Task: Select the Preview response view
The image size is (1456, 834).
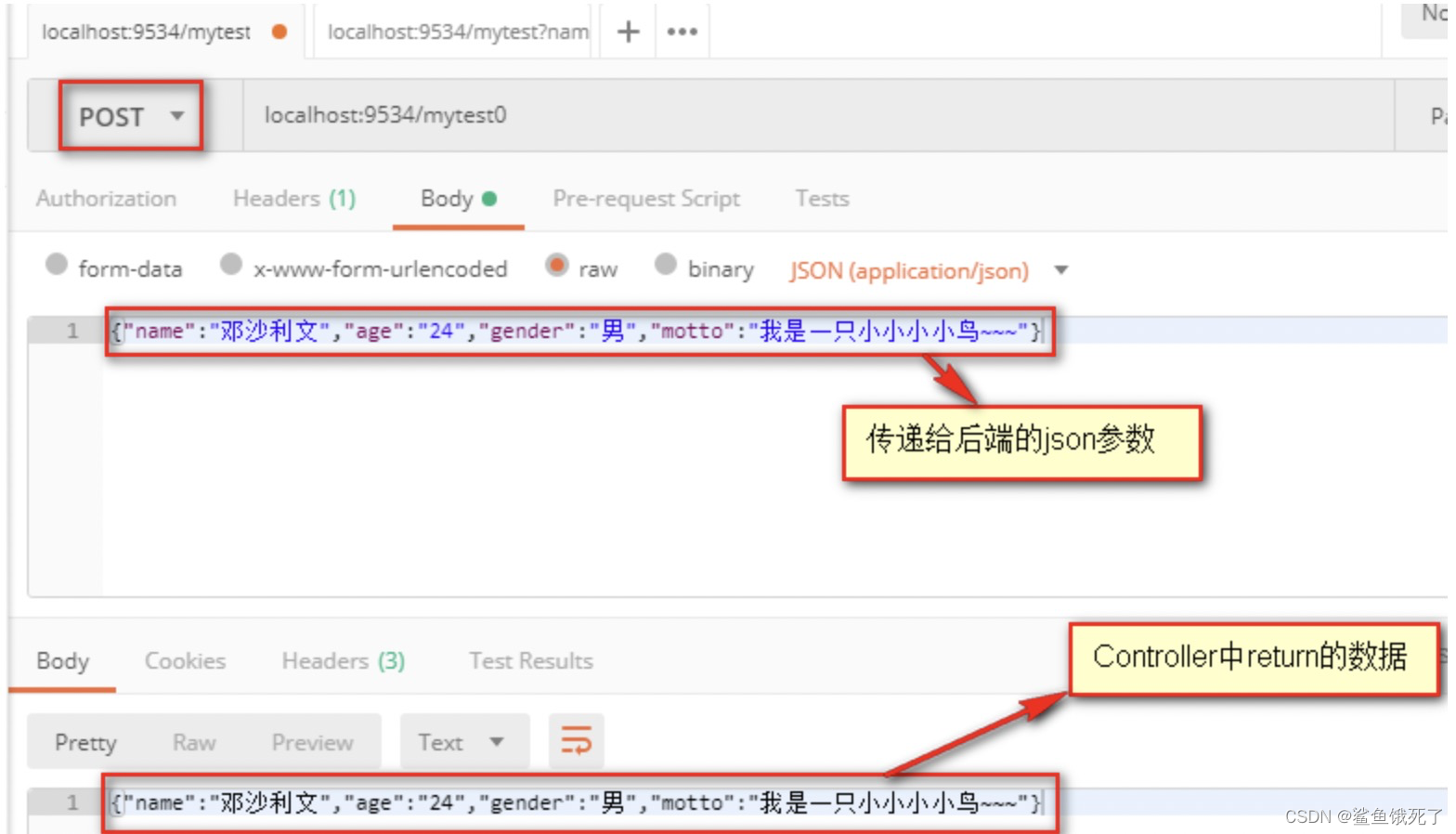Action: click(x=312, y=742)
